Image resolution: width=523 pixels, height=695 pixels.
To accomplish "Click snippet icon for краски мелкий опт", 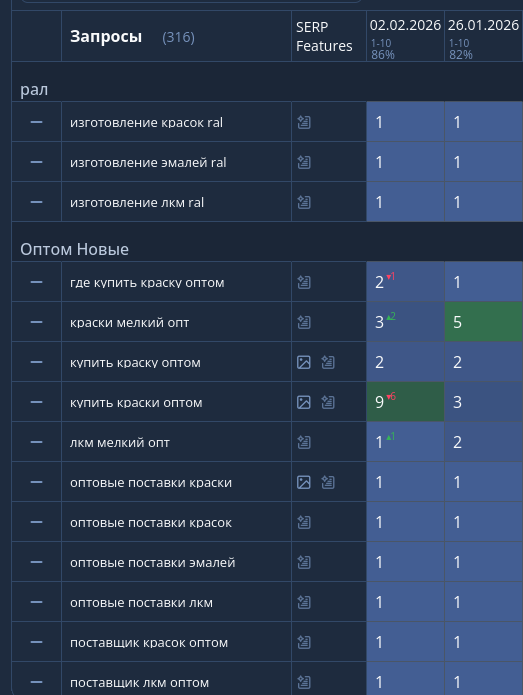I will 304,322.
